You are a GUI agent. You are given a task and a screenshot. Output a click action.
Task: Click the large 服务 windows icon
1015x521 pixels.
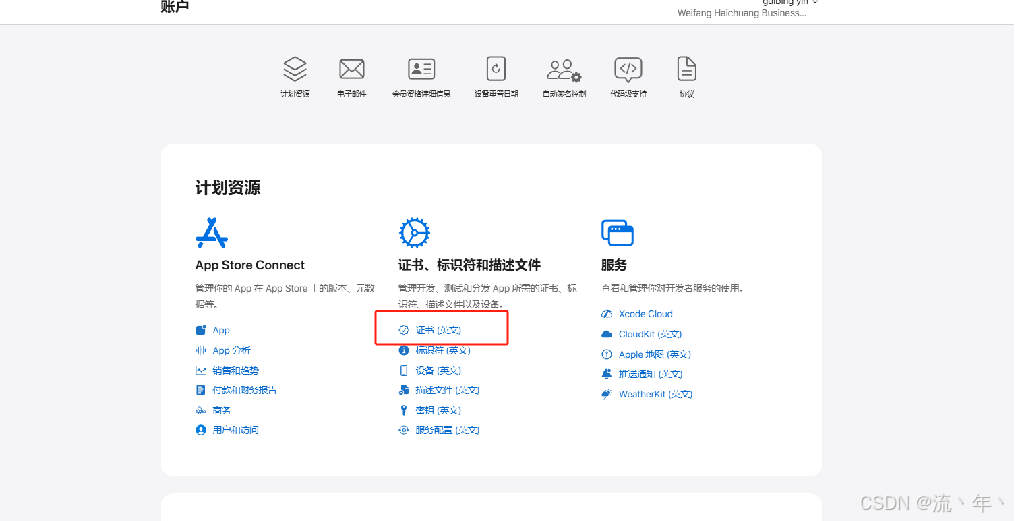(617, 233)
